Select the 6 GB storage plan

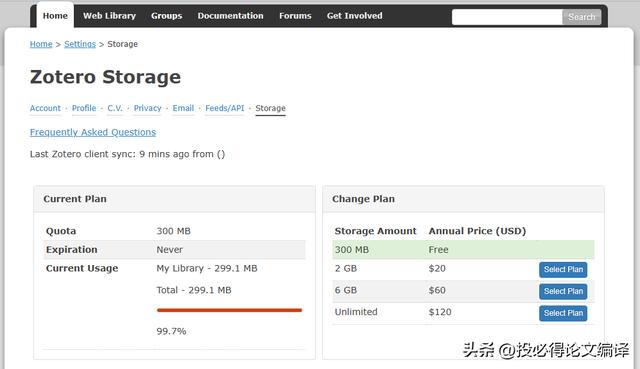[563, 291]
